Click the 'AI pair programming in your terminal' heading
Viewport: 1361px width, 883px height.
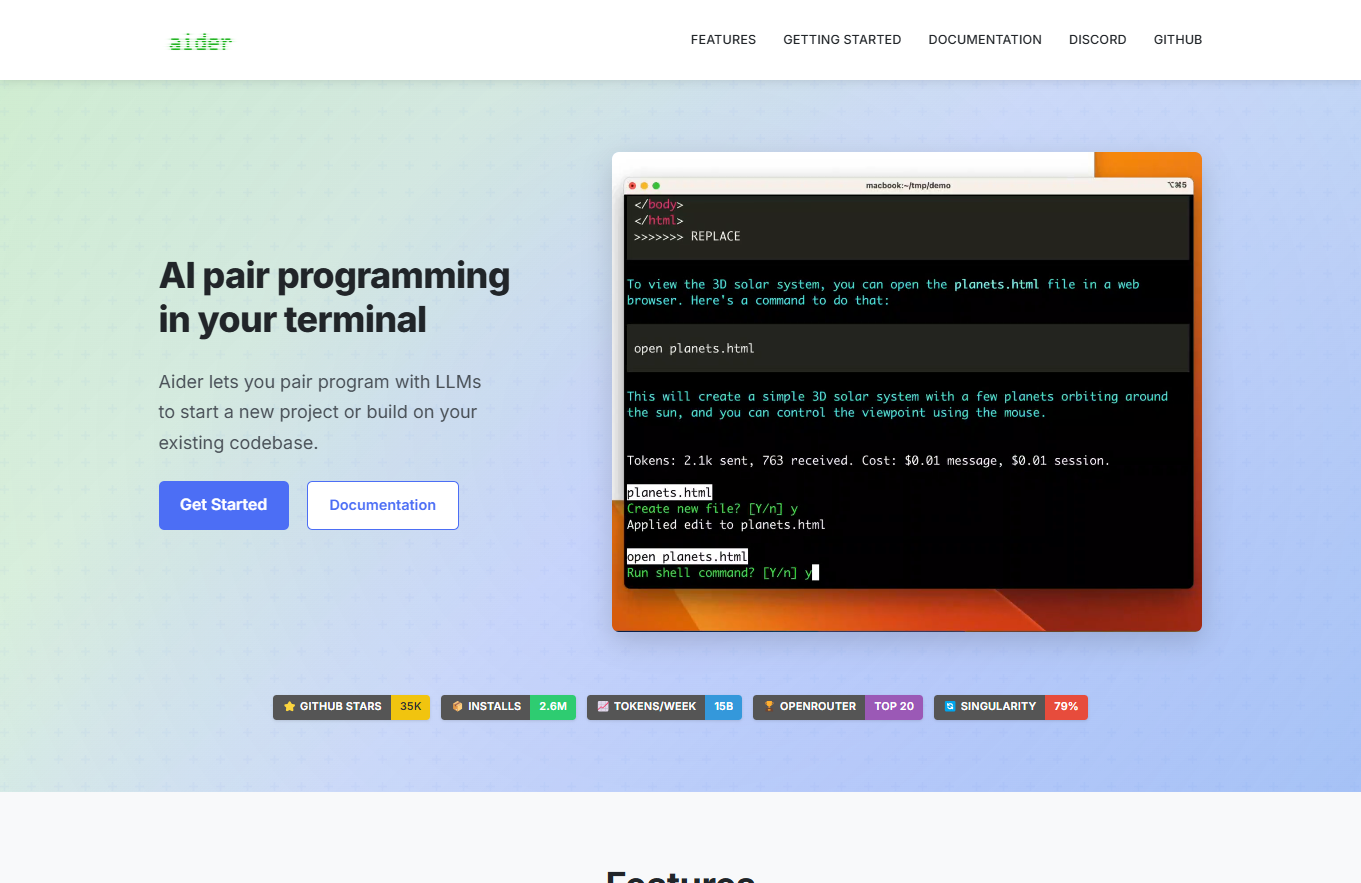click(x=334, y=297)
